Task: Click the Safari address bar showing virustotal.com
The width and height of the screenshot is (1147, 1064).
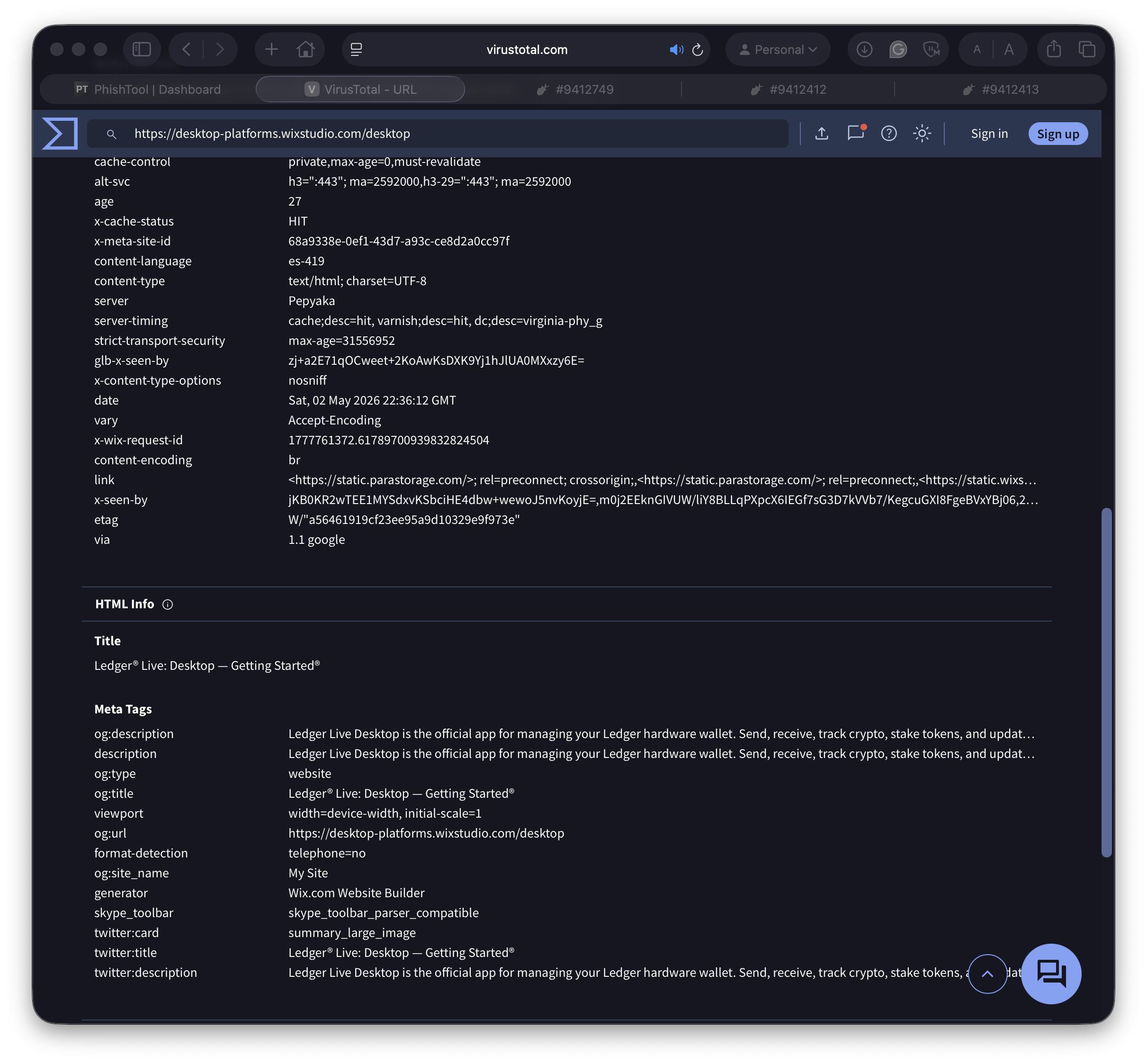Action: pyautogui.click(x=526, y=50)
